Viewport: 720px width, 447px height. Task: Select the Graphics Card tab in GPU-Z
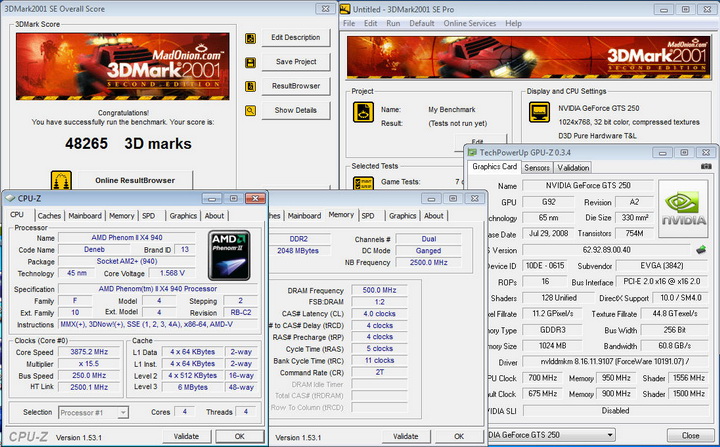(x=495, y=167)
